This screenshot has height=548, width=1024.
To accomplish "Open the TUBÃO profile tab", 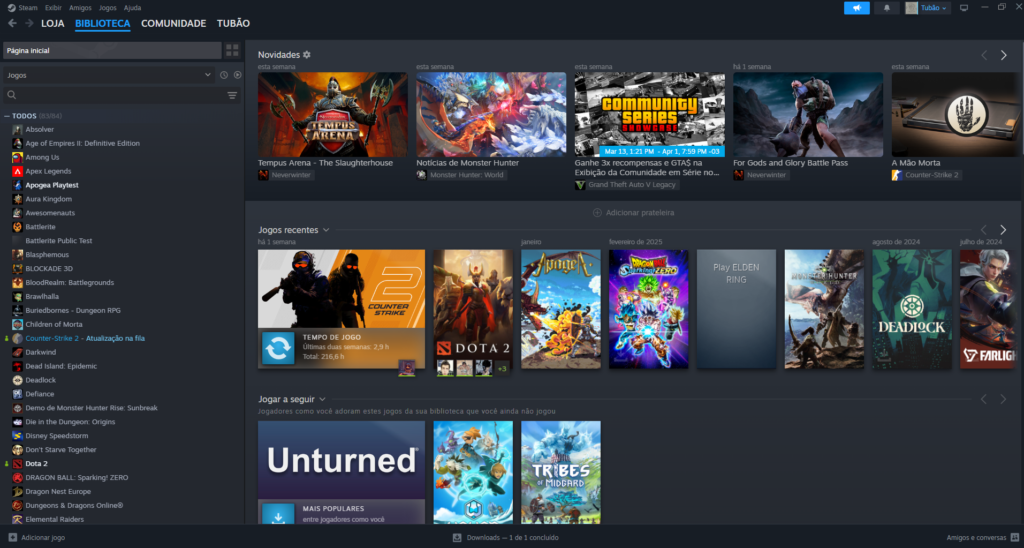I will 233,24.
